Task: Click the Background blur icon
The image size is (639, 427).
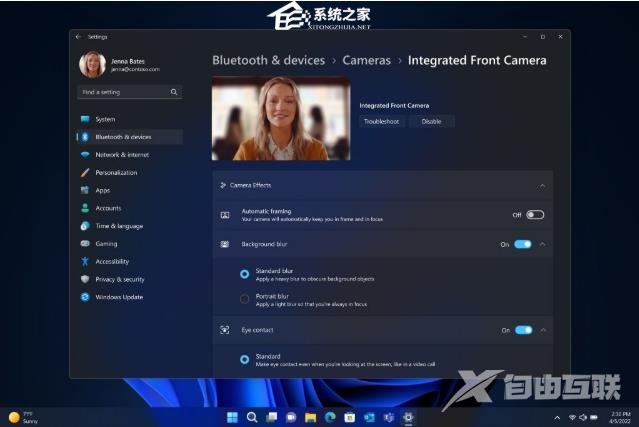Action: pos(225,244)
